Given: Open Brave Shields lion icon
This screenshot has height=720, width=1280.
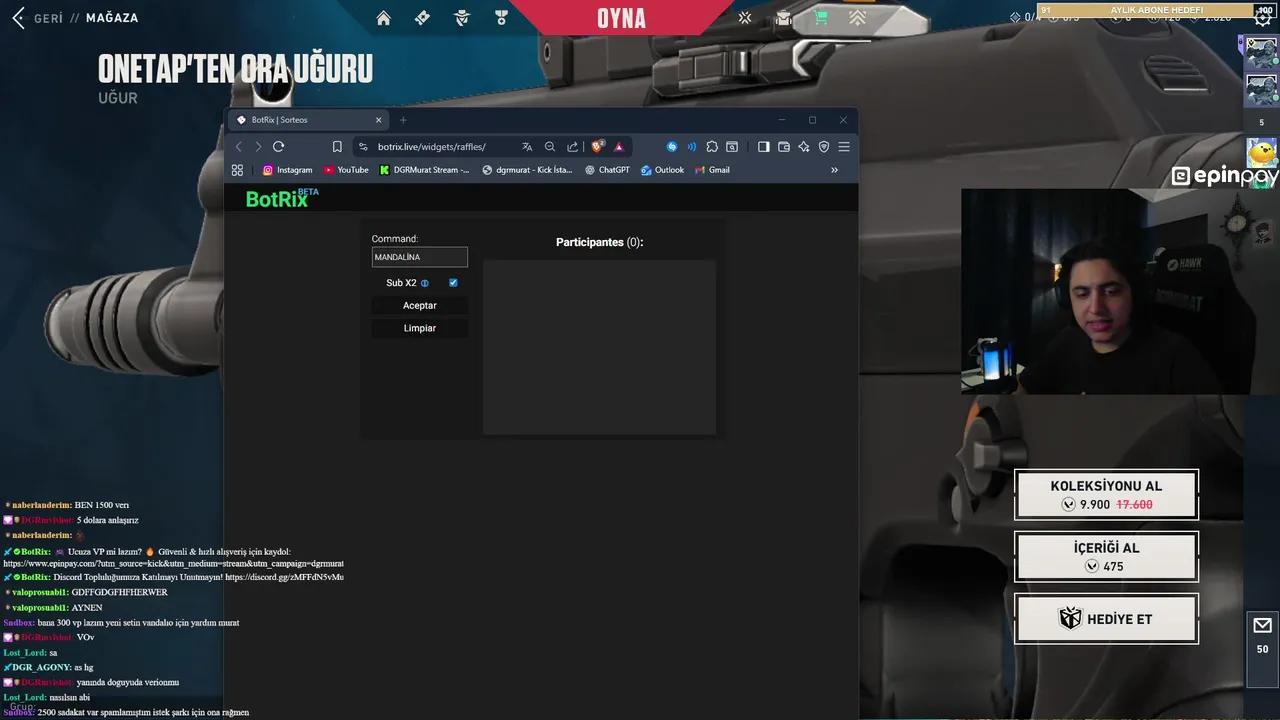Looking at the screenshot, I should (x=598, y=147).
